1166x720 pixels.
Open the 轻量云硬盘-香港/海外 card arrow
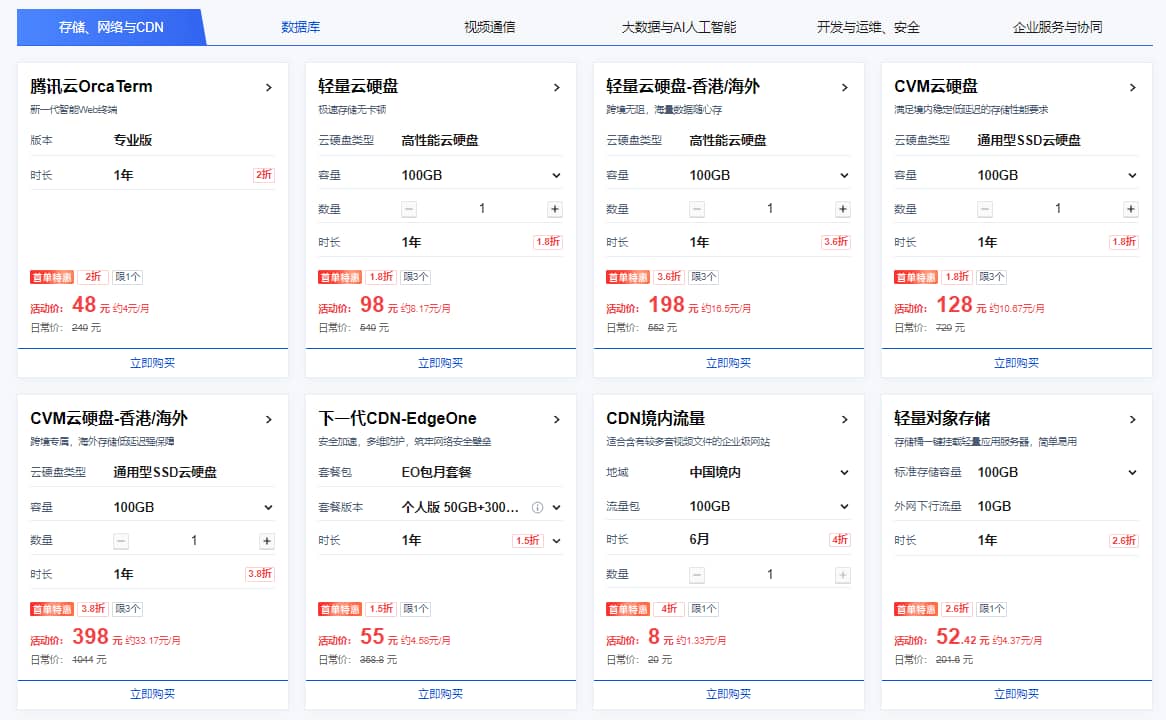(x=844, y=88)
